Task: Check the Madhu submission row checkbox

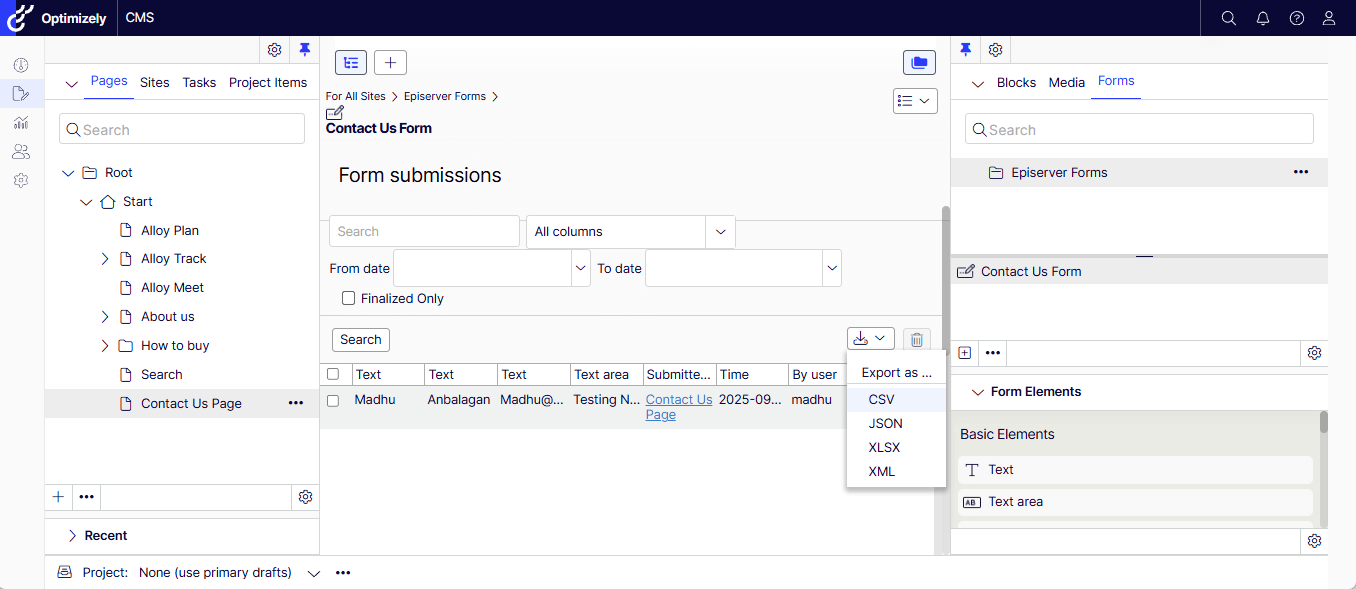Action: pyautogui.click(x=333, y=400)
